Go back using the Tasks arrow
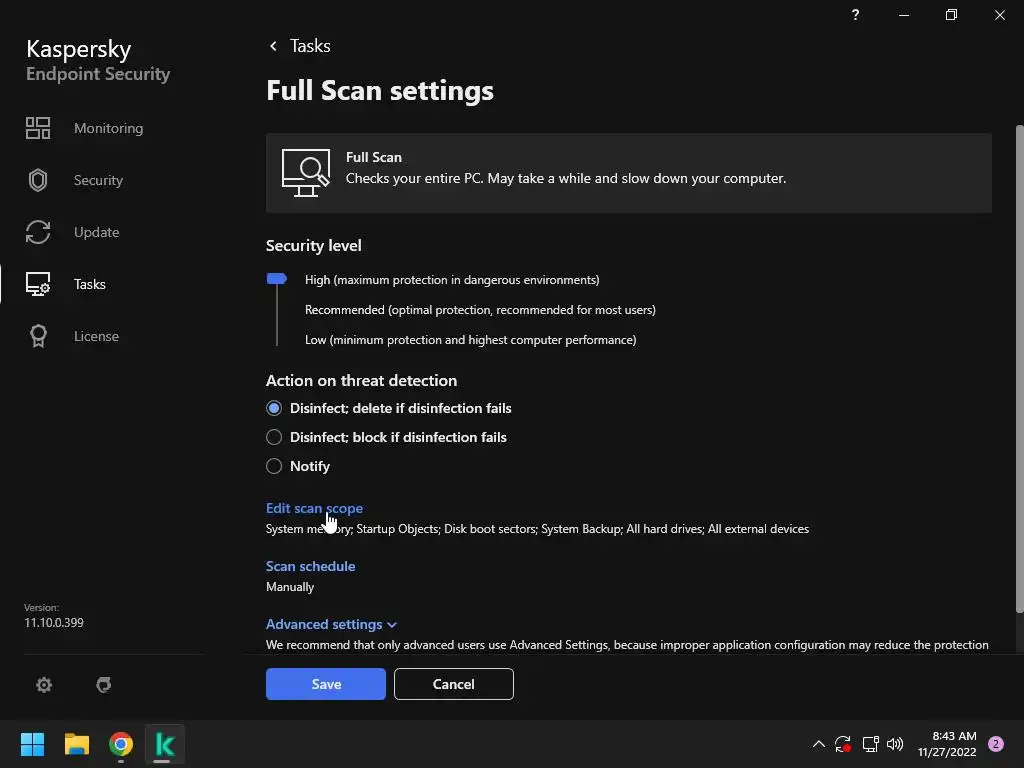This screenshot has width=1024, height=768. click(274, 46)
